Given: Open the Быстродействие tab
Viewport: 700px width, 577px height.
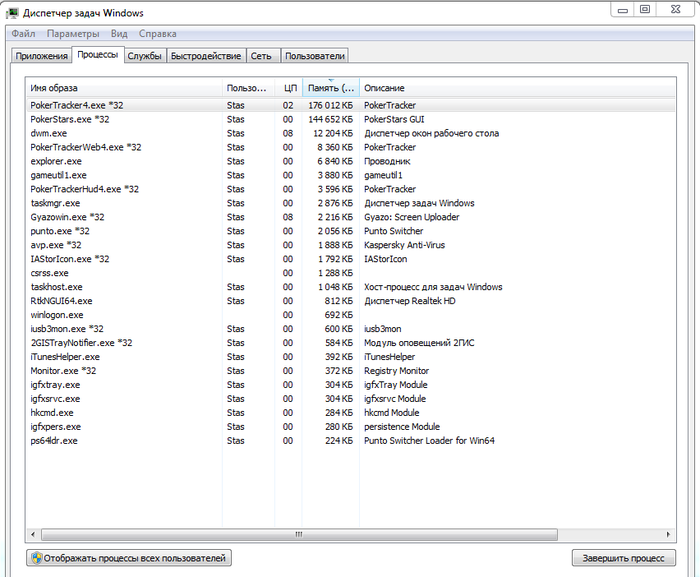Looking at the screenshot, I should click(206, 56).
